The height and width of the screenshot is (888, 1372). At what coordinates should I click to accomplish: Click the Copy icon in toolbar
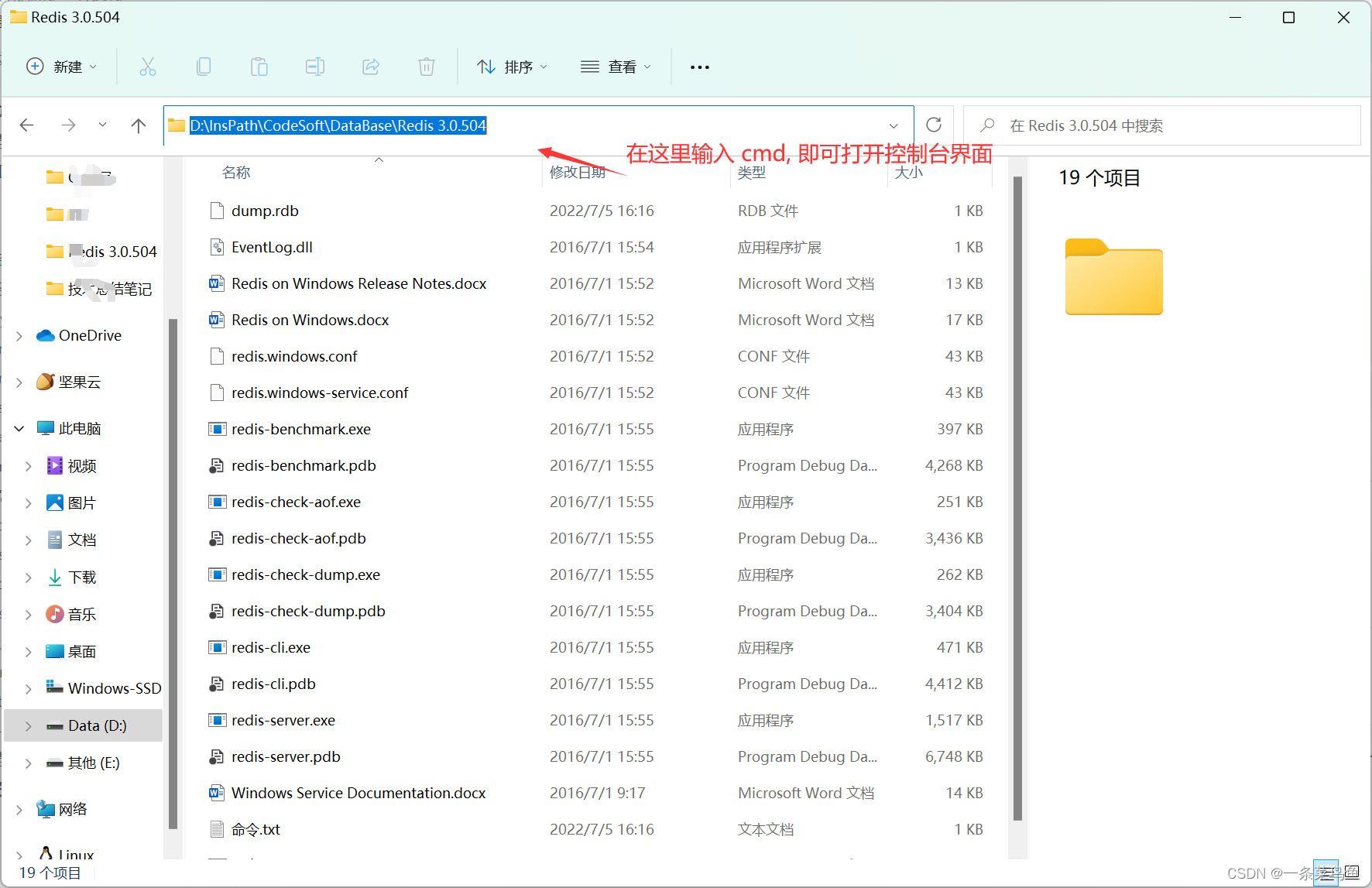pos(204,67)
